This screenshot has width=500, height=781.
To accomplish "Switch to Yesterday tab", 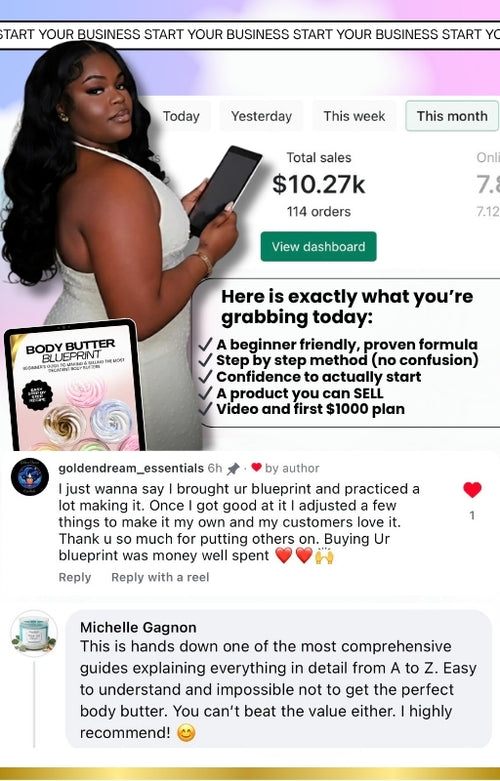I will [261, 116].
